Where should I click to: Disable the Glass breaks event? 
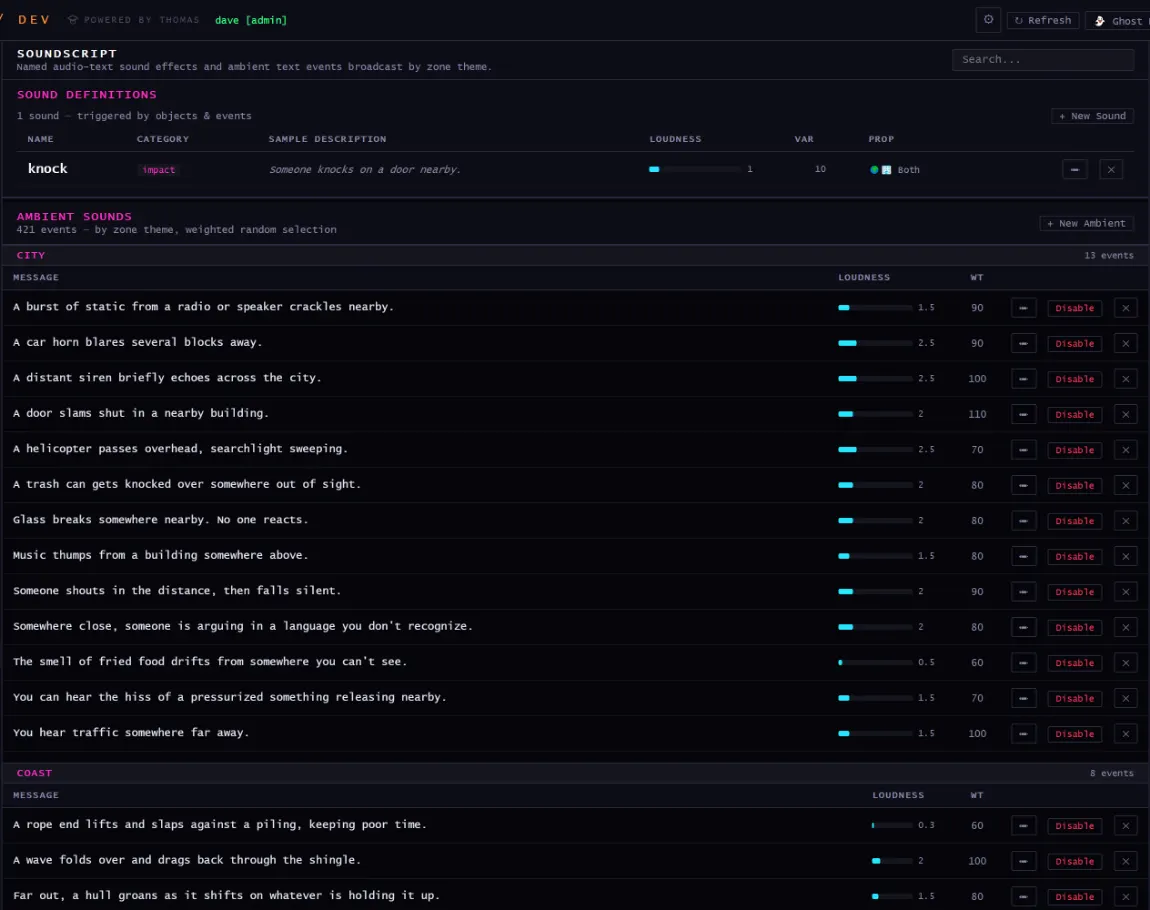[1074, 521]
